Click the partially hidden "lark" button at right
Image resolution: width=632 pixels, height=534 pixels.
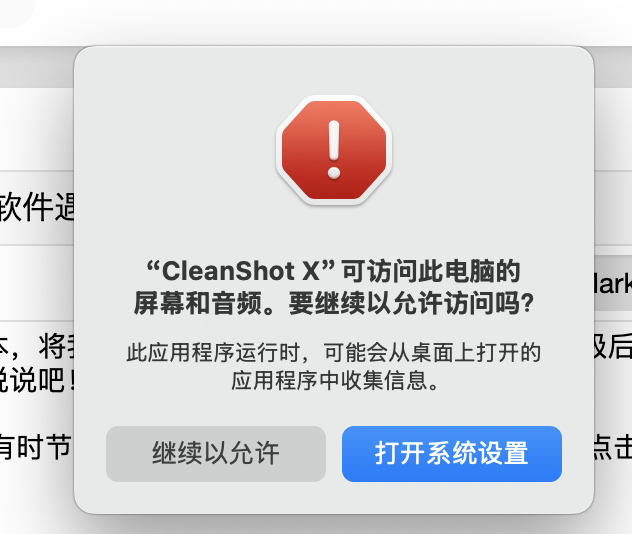coord(613,283)
